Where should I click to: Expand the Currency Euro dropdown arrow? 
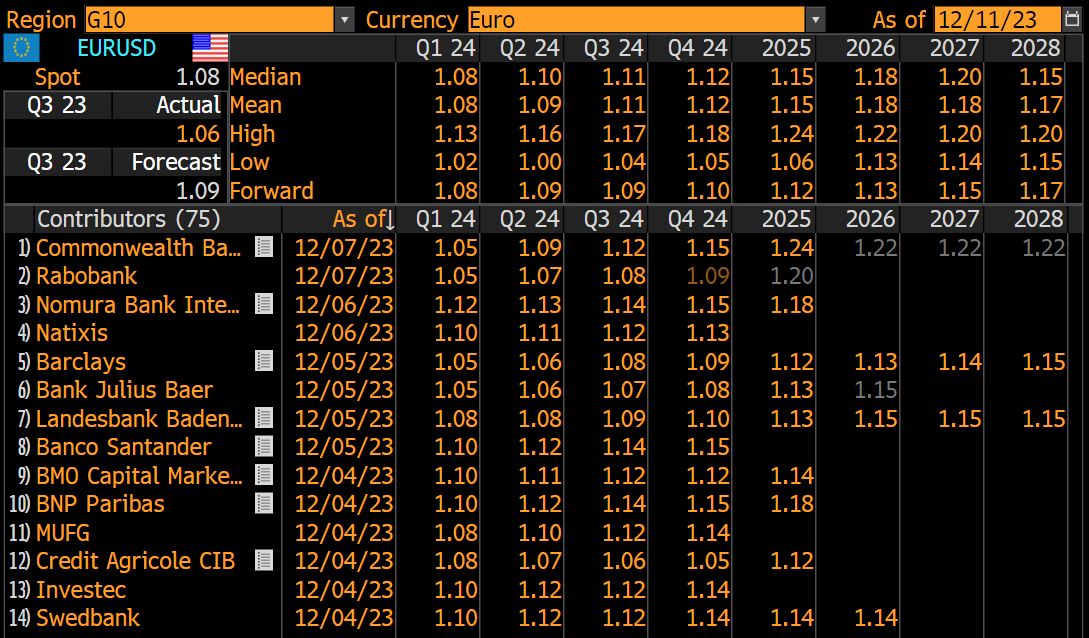tap(815, 19)
